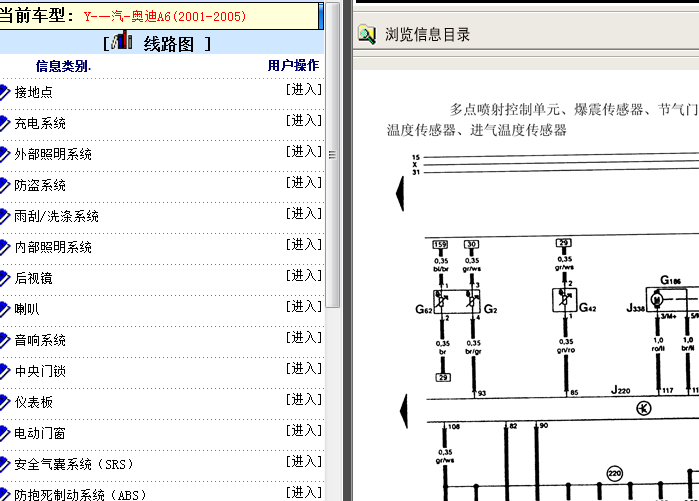Click the folder search icon by 浏览信息目录

point(367,34)
